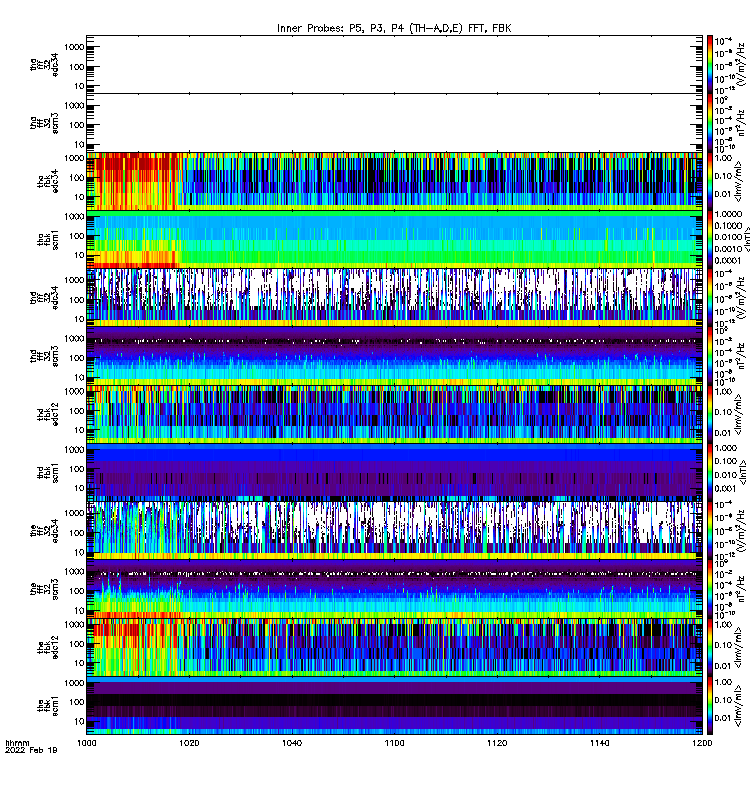The width and height of the screenshot is (750, 800).
Task: Select the "thd fff 32 scm3" panel label
Action: pyautogui.click(x=44, y=356)
